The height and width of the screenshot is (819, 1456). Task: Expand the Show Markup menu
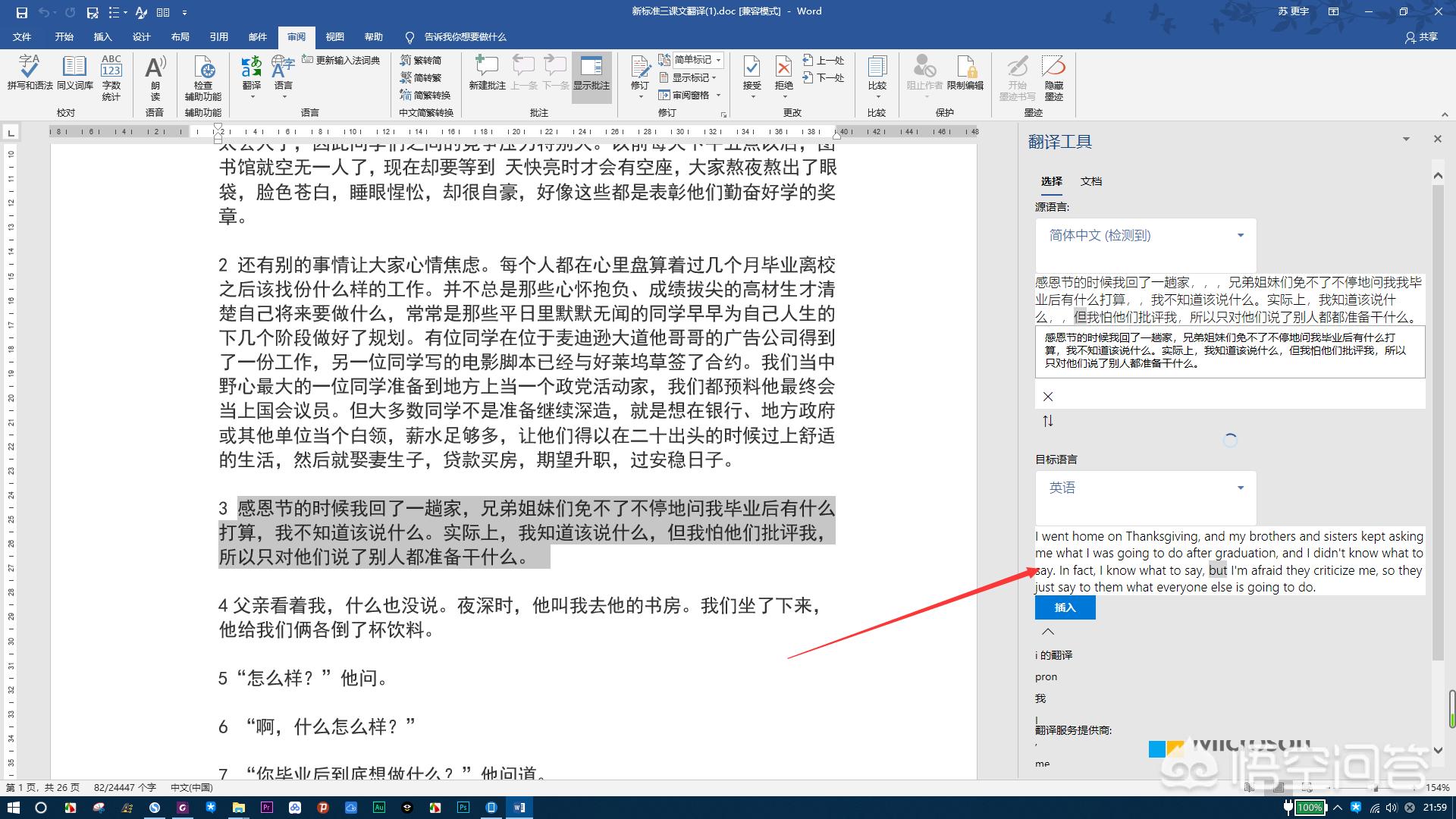[x=688, y=77]
